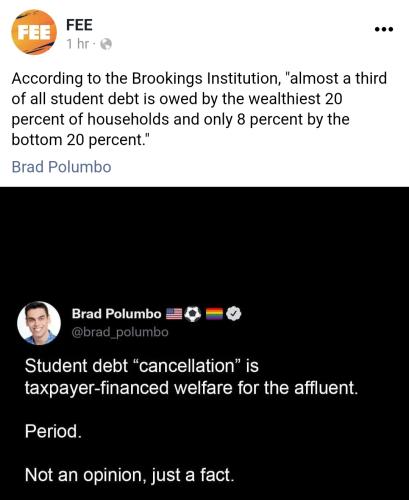Viewport: 409px width, 500px height.
Task: Open the FEE page profile picture
Action: [34, 32]
